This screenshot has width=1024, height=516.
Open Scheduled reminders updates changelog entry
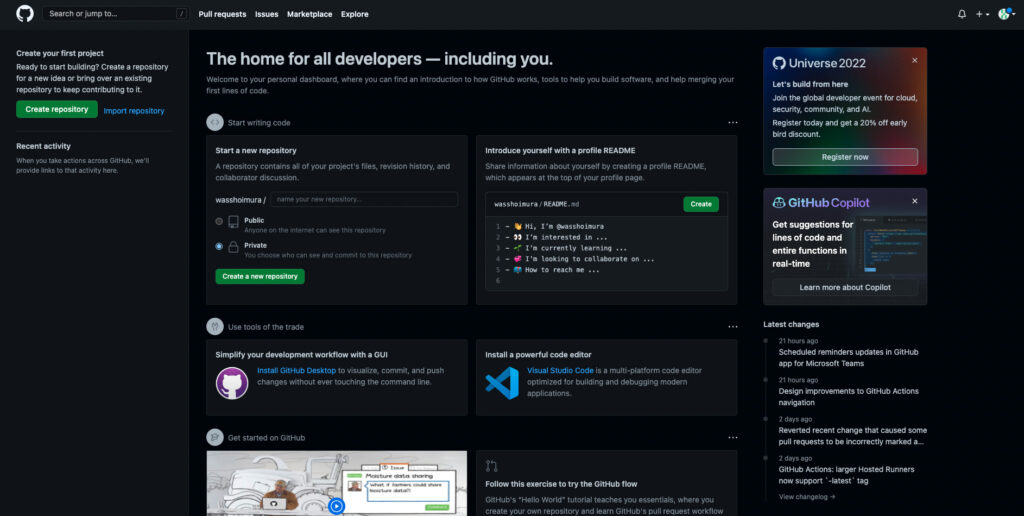tap(848, 357)
